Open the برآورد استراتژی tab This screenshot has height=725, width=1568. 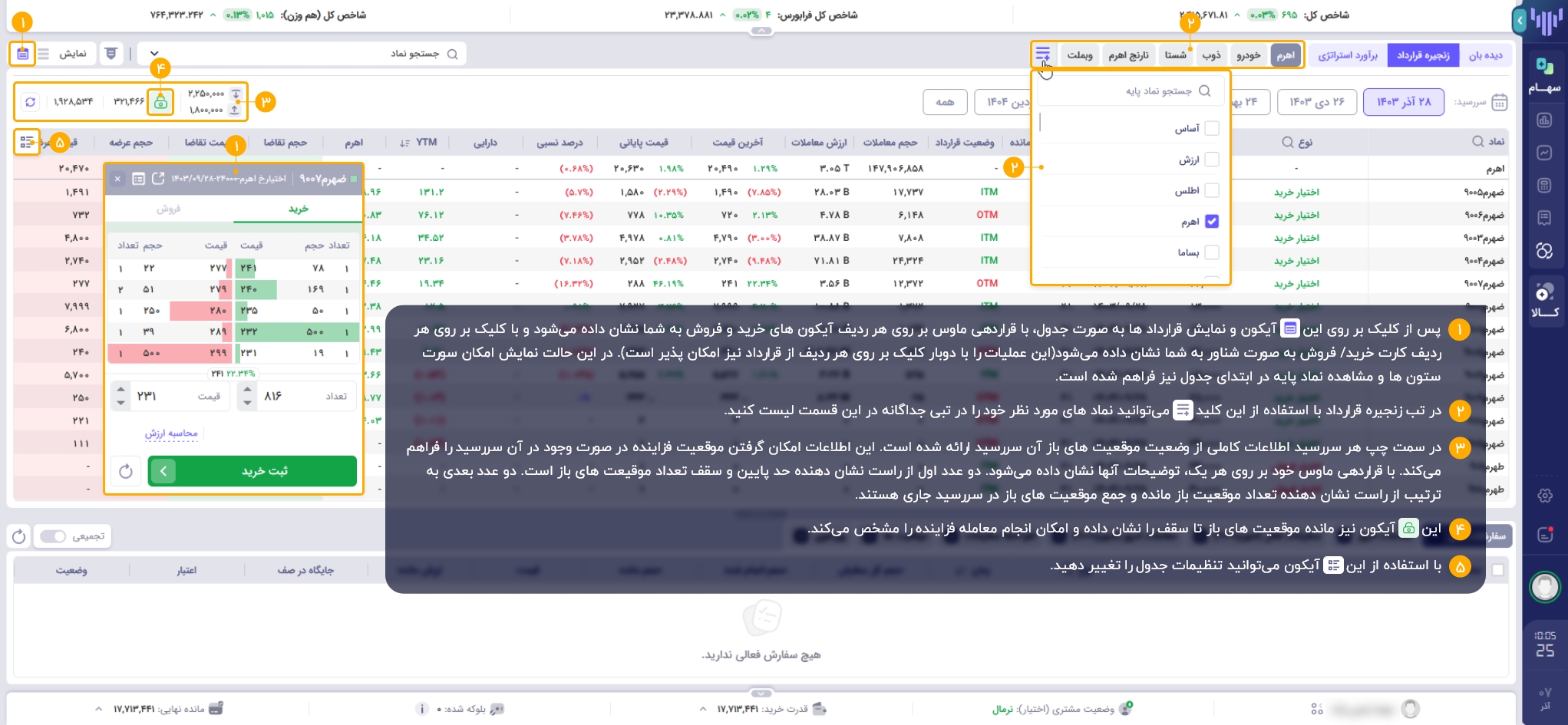1348,55
